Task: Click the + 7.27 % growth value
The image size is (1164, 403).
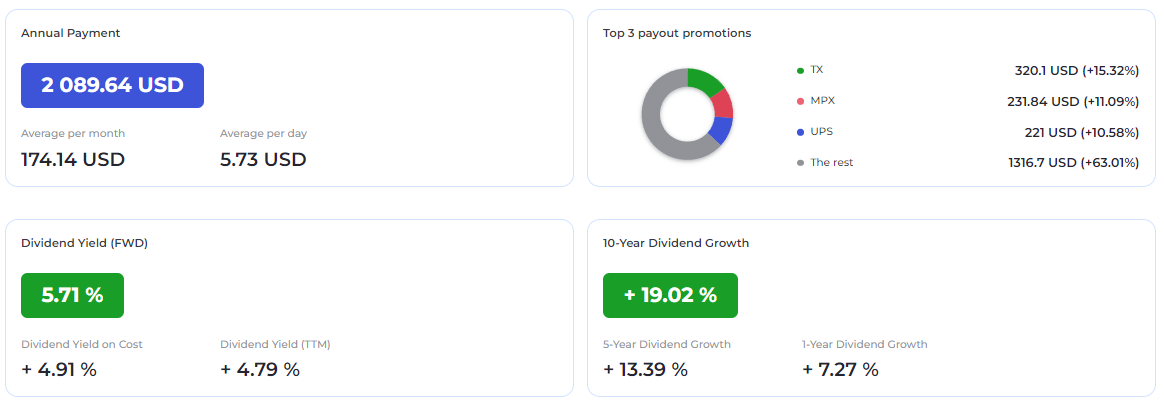Action: (x=840, y=370)
